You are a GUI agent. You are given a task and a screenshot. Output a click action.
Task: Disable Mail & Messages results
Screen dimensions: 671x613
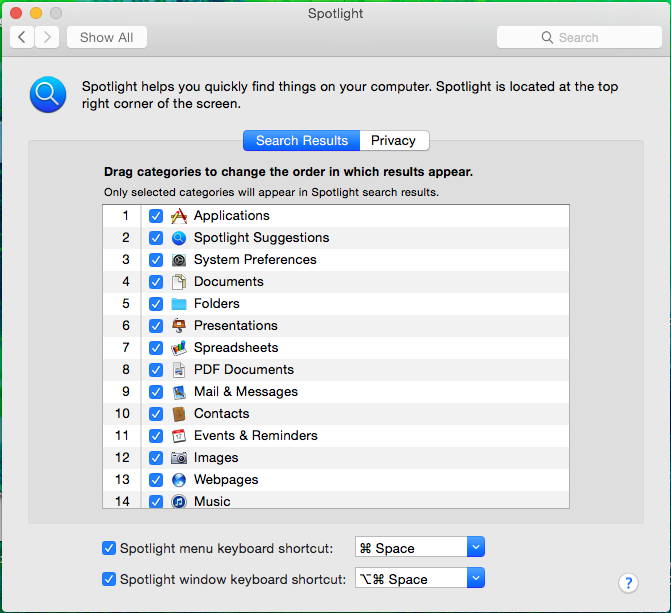(156, 392)
